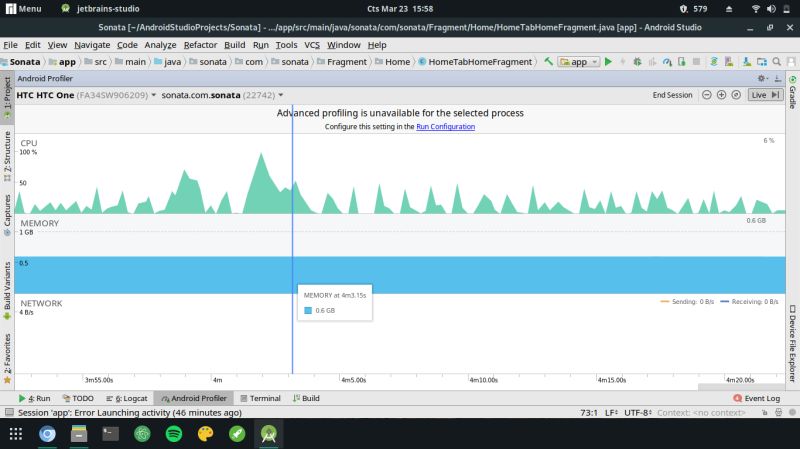This screenshot has height=449, width=800.
Task: Click the Fragment breadcrumb folder
Action: pos(342,62)
